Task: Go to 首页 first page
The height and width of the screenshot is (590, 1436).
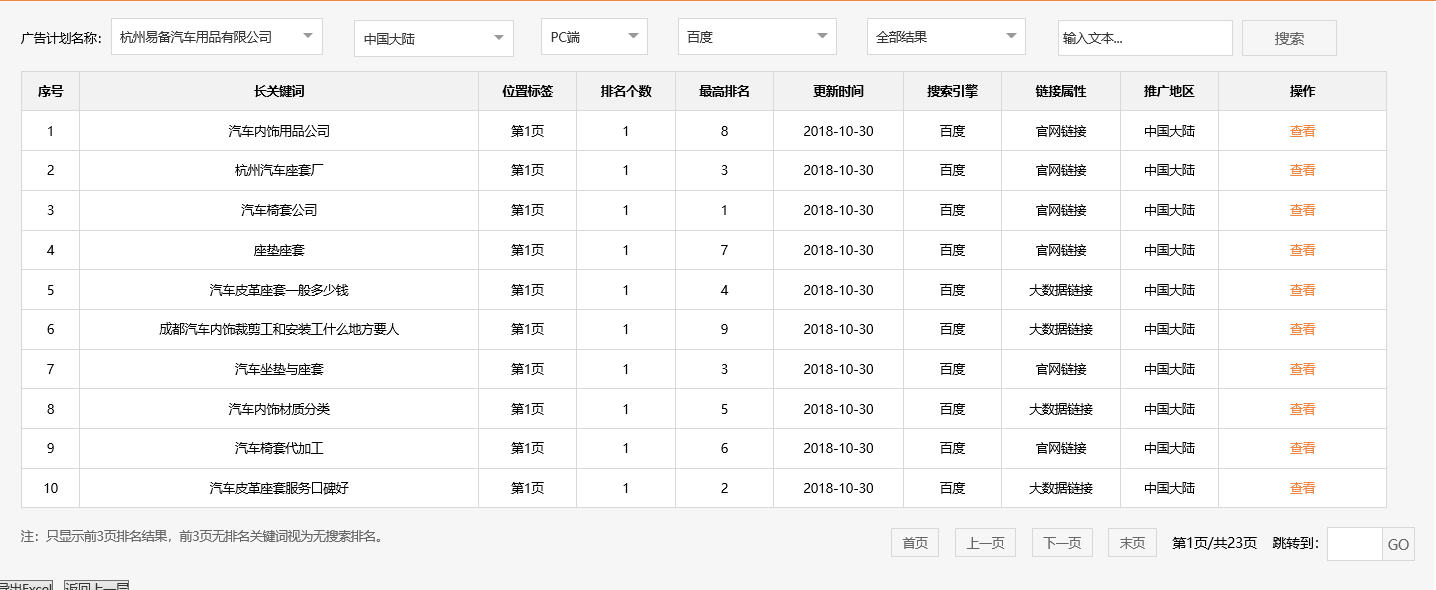Action: 914,542
